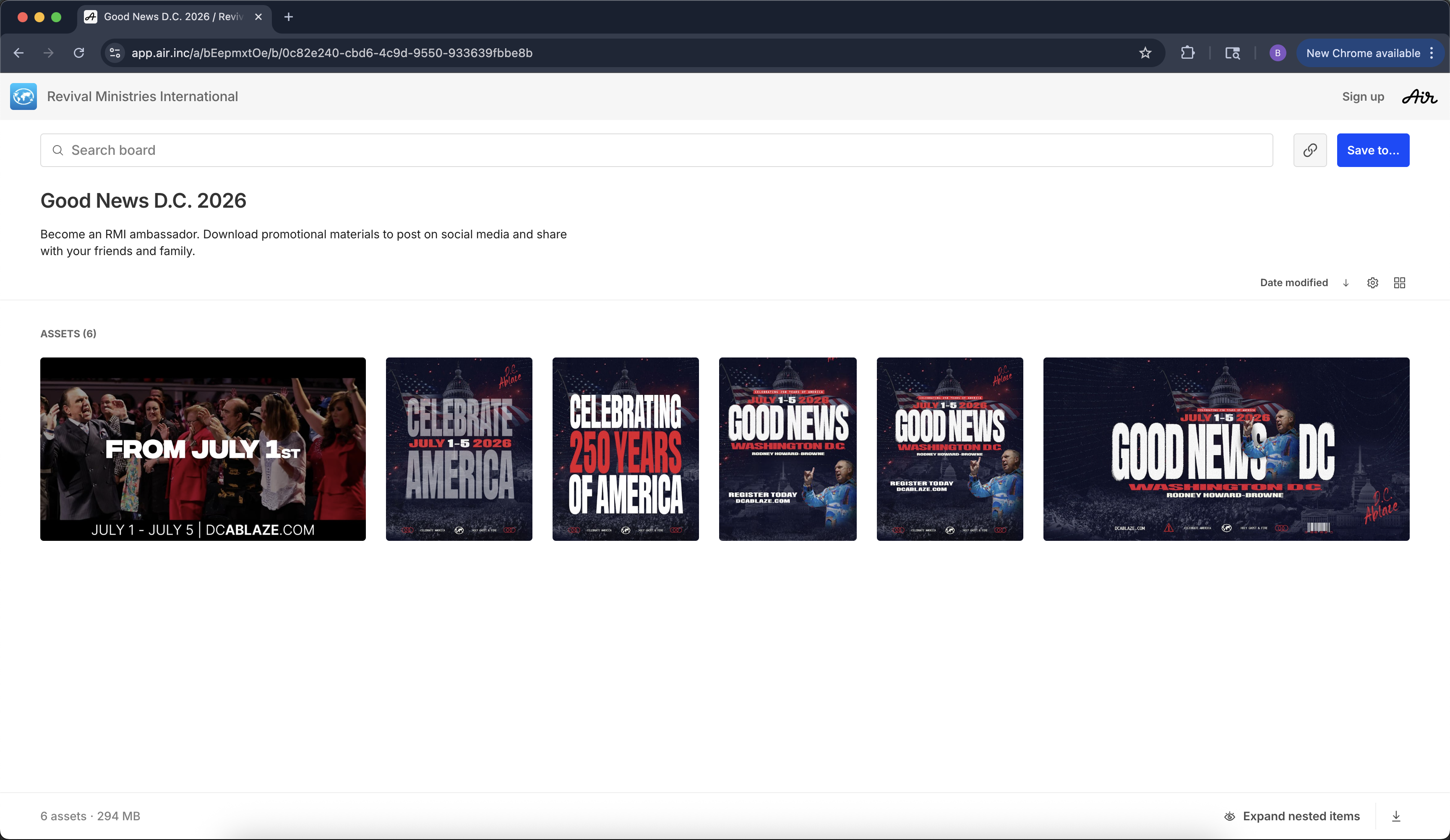Open Chrome three-dot menu
This screenshot has width=1450, height=840.
(1432, 53)
